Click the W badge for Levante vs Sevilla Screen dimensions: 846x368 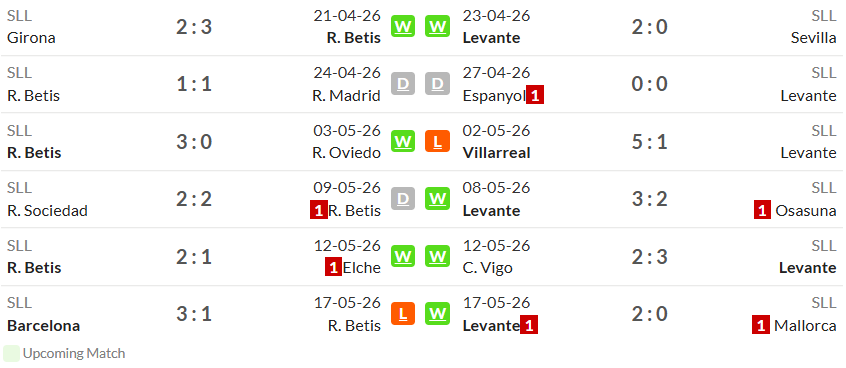pos(437,26)
